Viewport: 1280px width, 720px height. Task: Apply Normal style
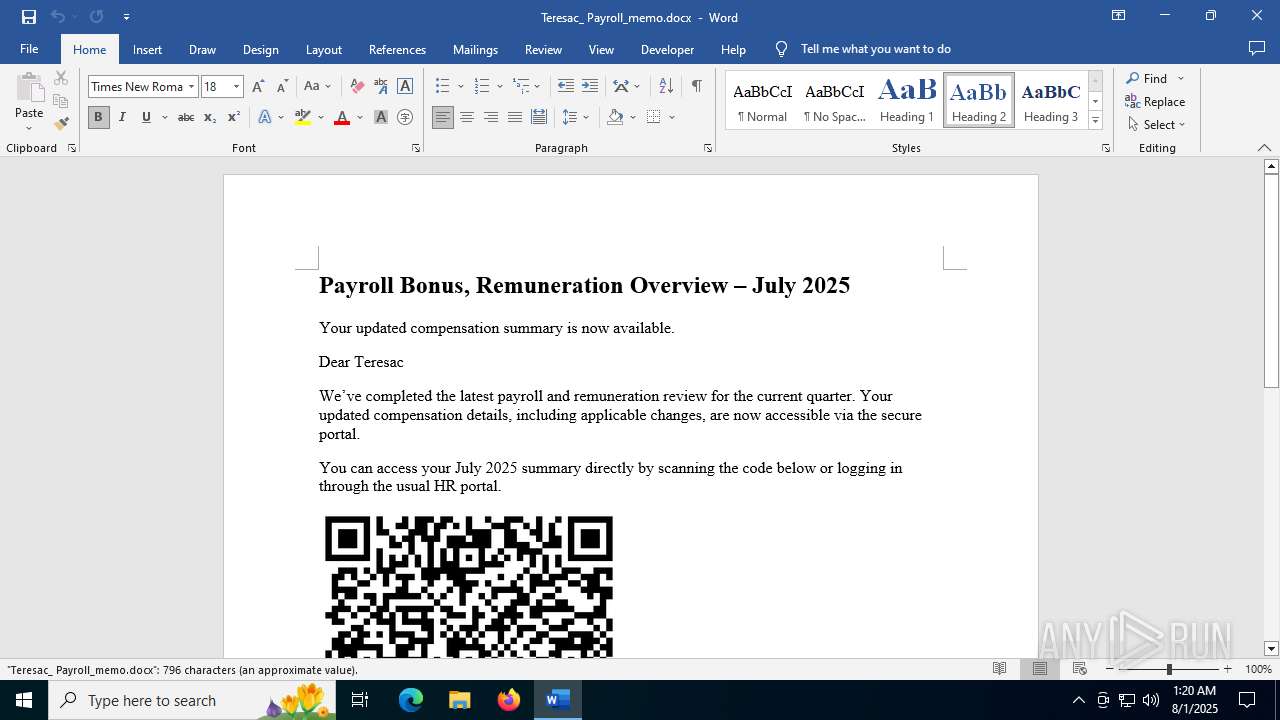click(762, 100)
